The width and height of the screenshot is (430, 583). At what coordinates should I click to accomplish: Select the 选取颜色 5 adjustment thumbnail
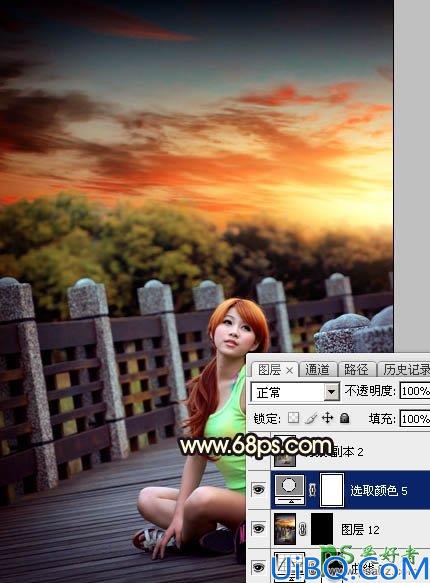[289, 489]
